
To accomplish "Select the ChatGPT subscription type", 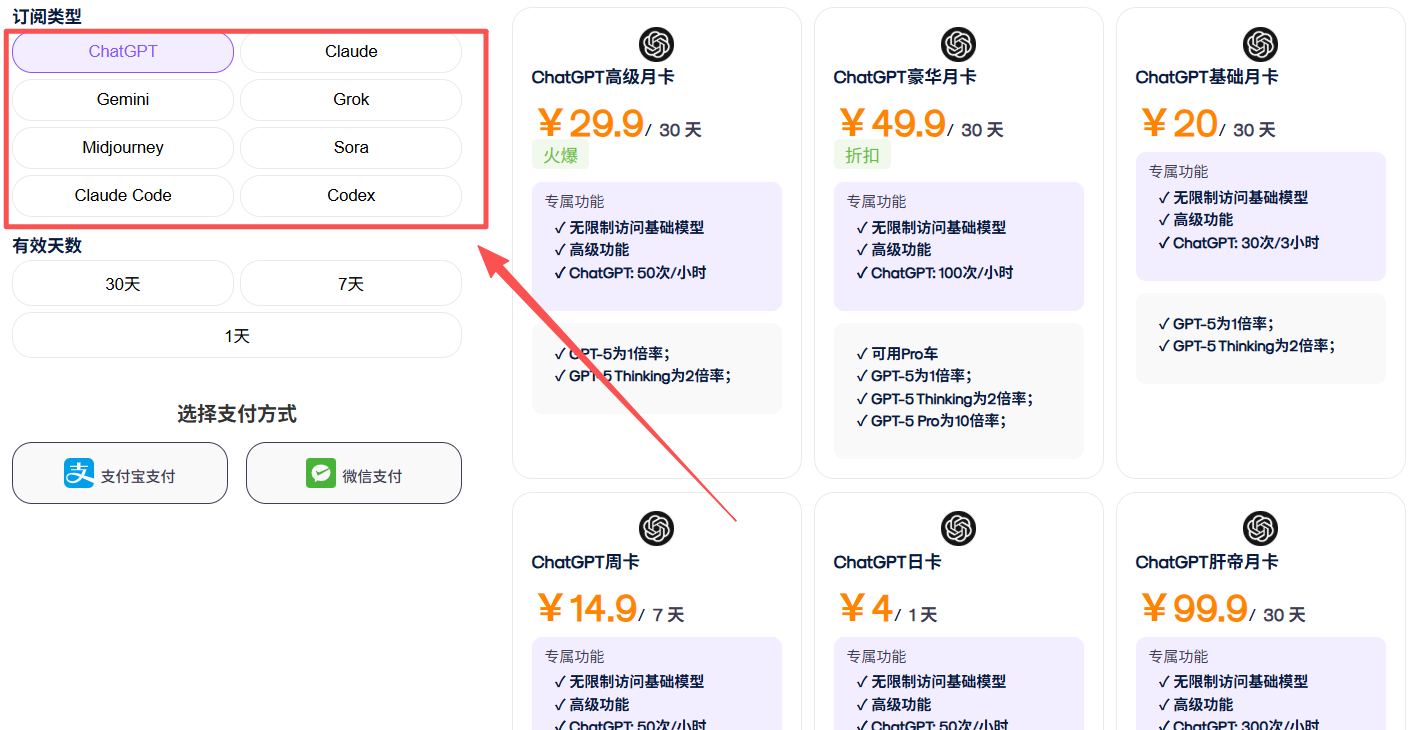I will tap(123, 52).
